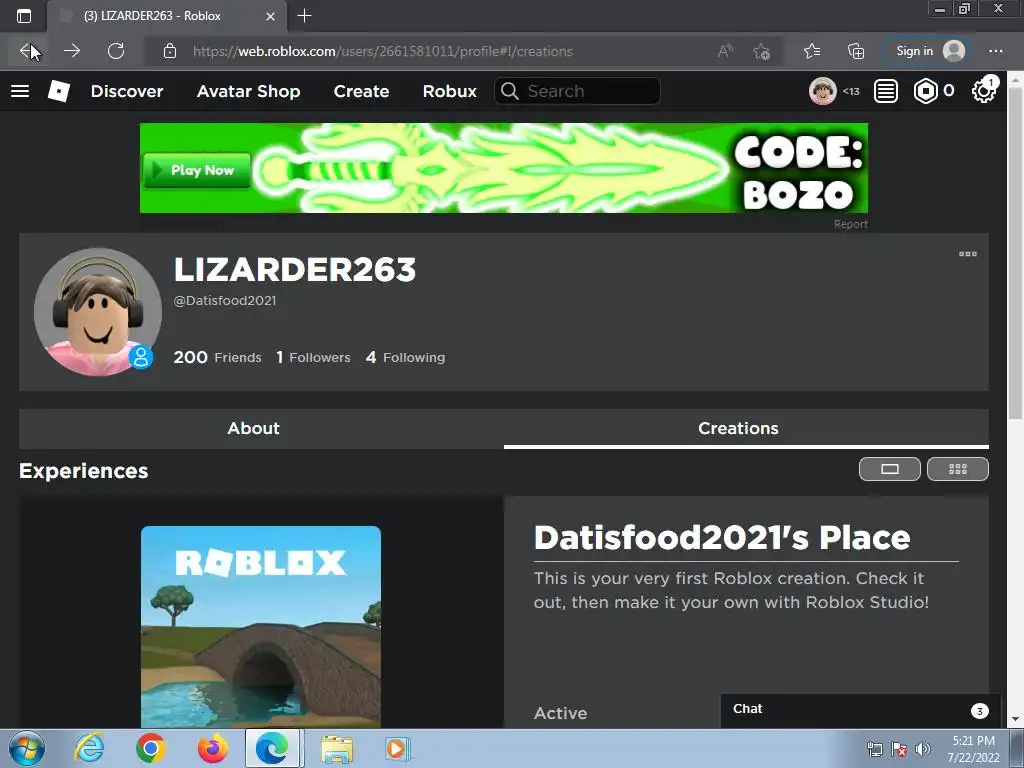View the 4 Following list

pyautogui.click(x=406, y=357)
